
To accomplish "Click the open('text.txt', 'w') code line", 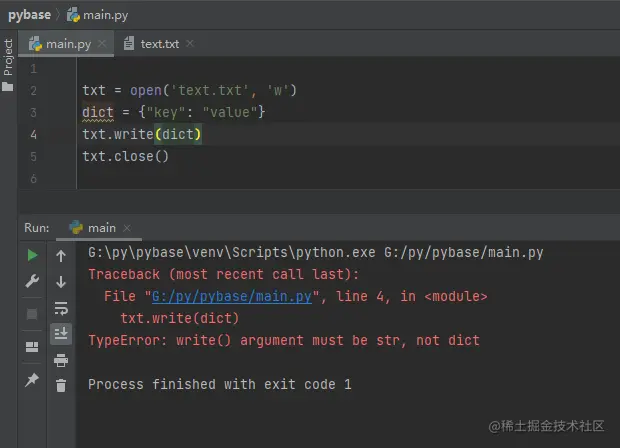I will 189,91.
